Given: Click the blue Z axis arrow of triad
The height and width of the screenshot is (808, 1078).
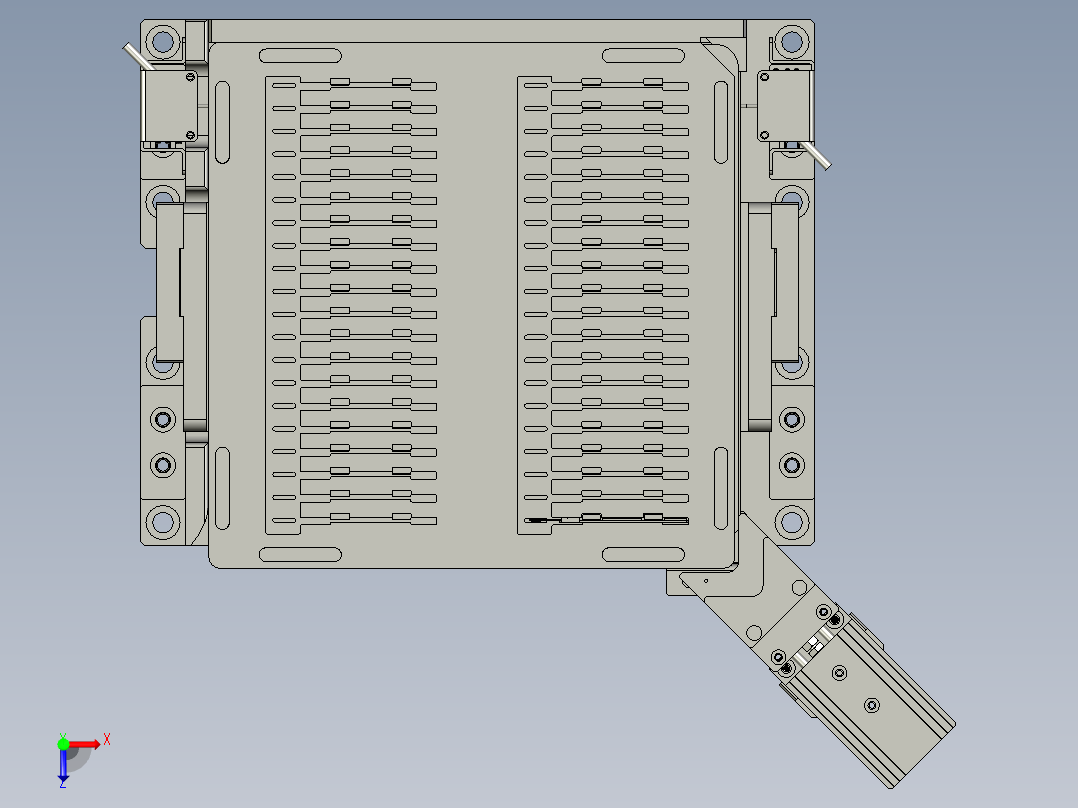Looking at the screenshot, I should click(x=63, y=765).
